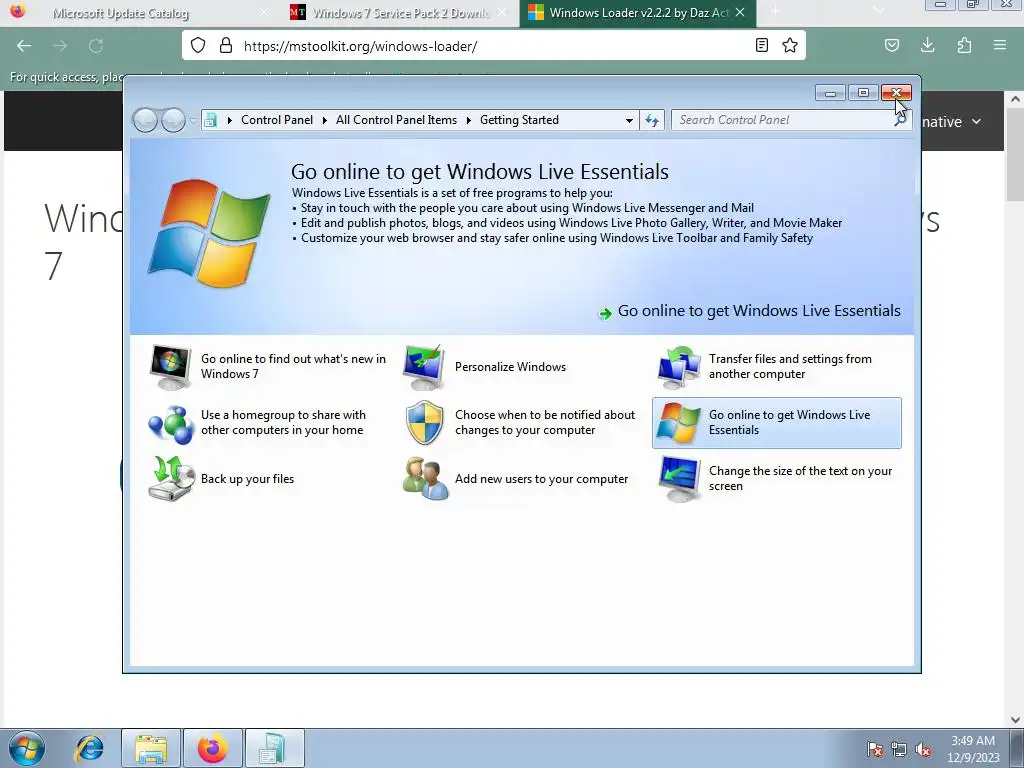Select the Transfer files and settings icon

679,367
